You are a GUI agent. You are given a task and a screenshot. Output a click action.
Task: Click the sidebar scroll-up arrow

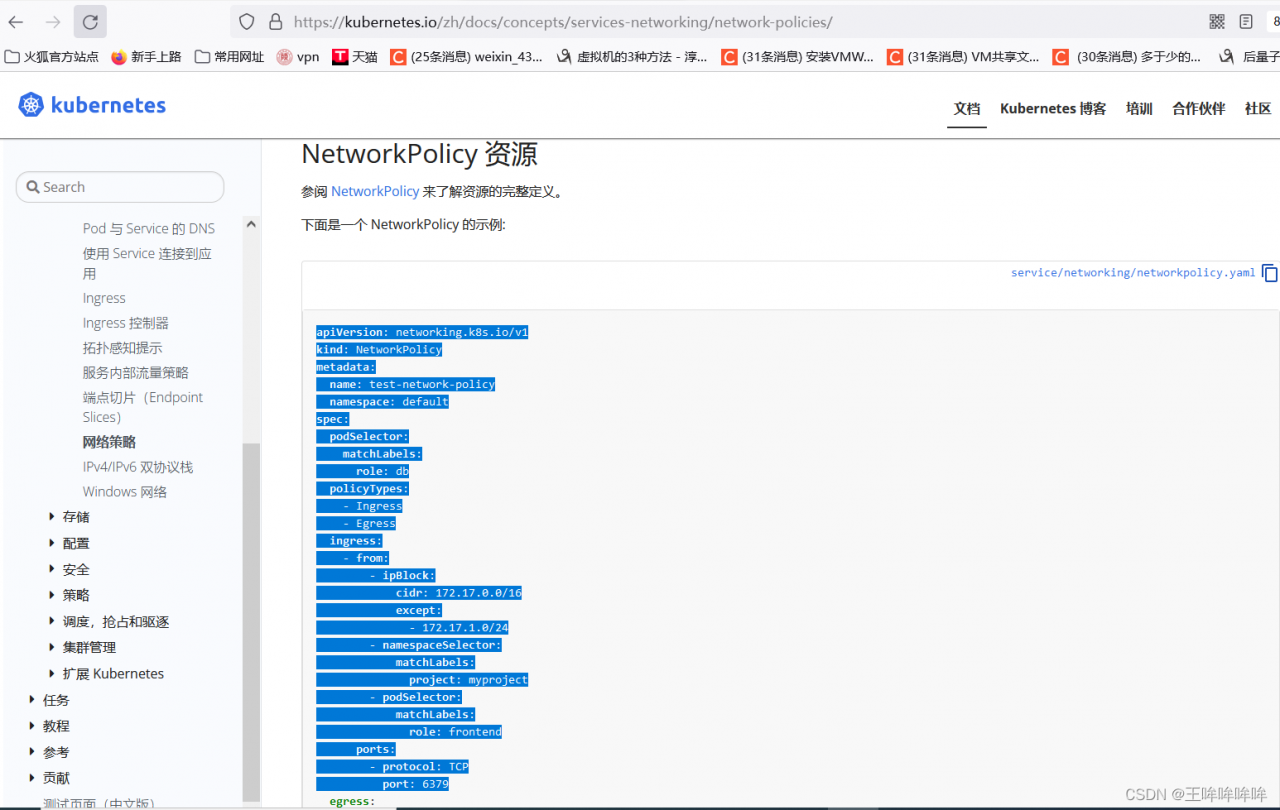(x=251, y=225)
